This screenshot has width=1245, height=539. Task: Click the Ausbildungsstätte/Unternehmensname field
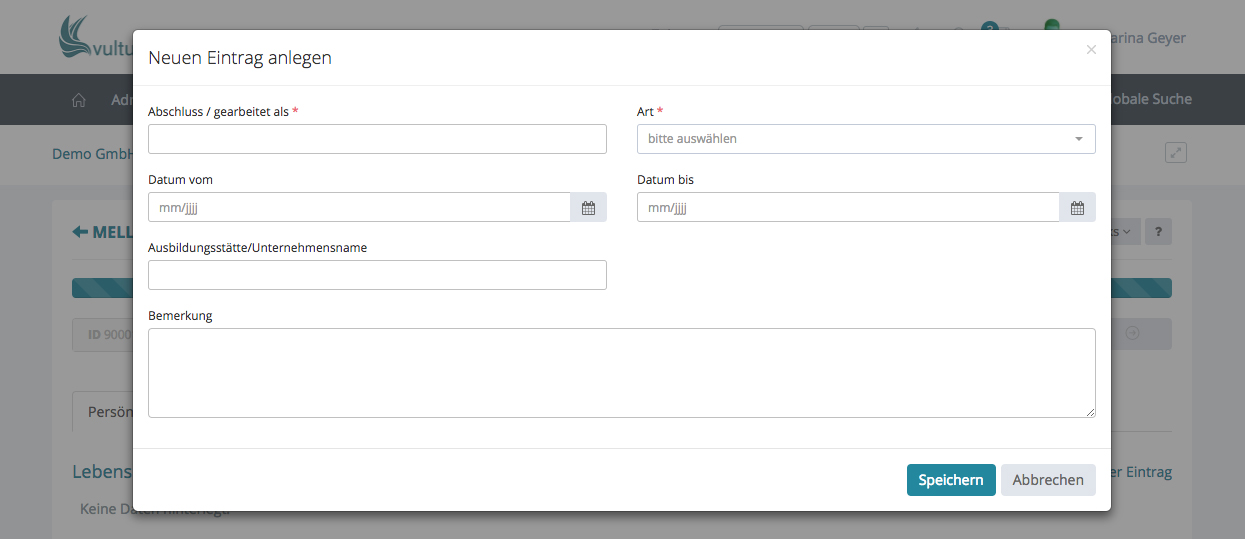(377, 275)
